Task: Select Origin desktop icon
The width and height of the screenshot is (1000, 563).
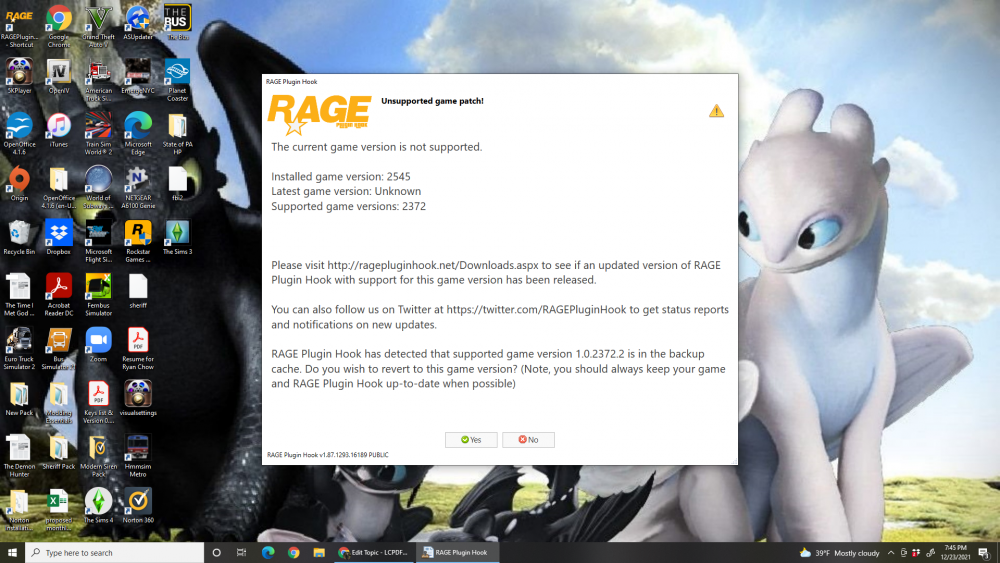Action: click(x=19, y=184)
